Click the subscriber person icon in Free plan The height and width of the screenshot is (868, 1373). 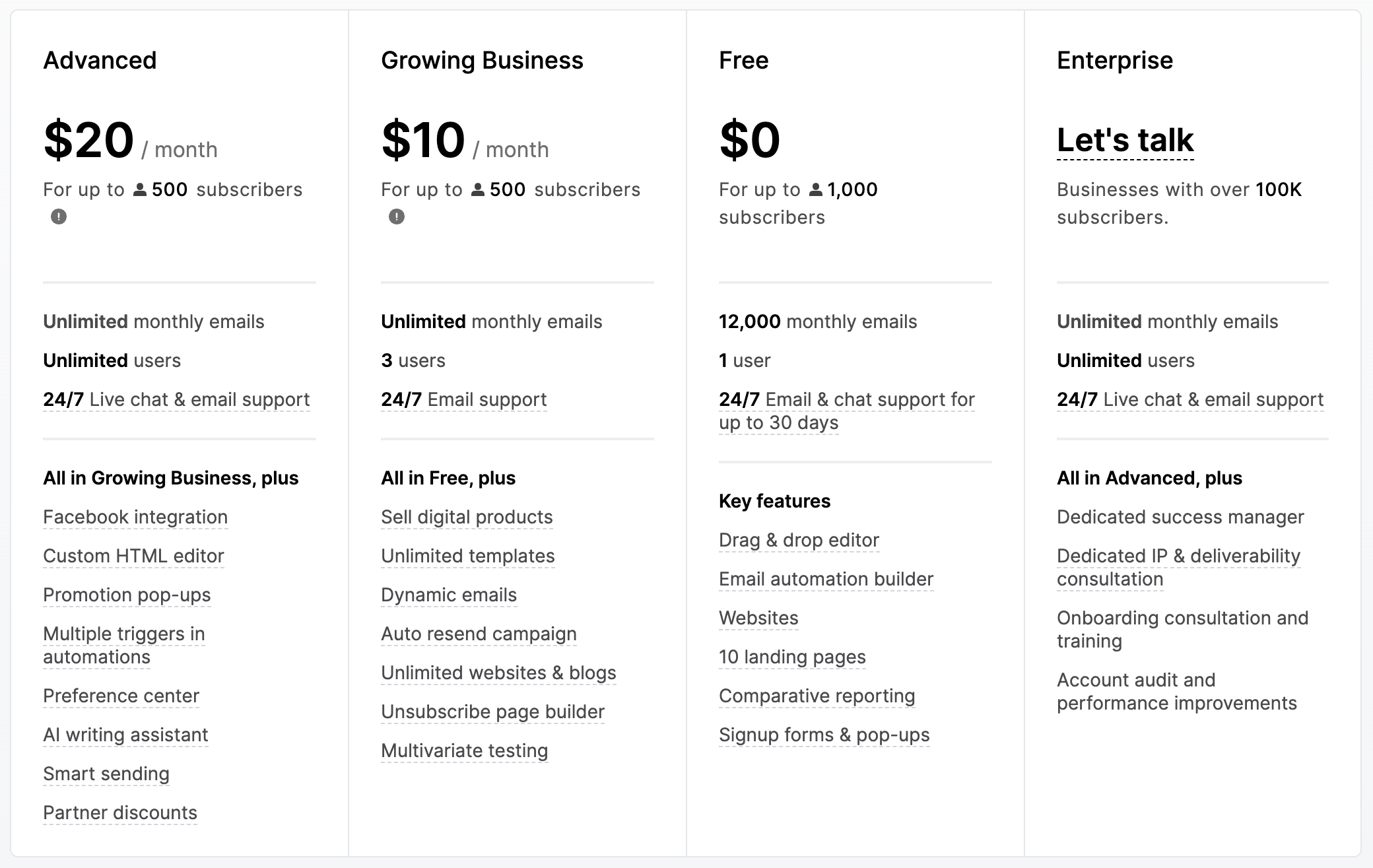click(x=815, y=189)
